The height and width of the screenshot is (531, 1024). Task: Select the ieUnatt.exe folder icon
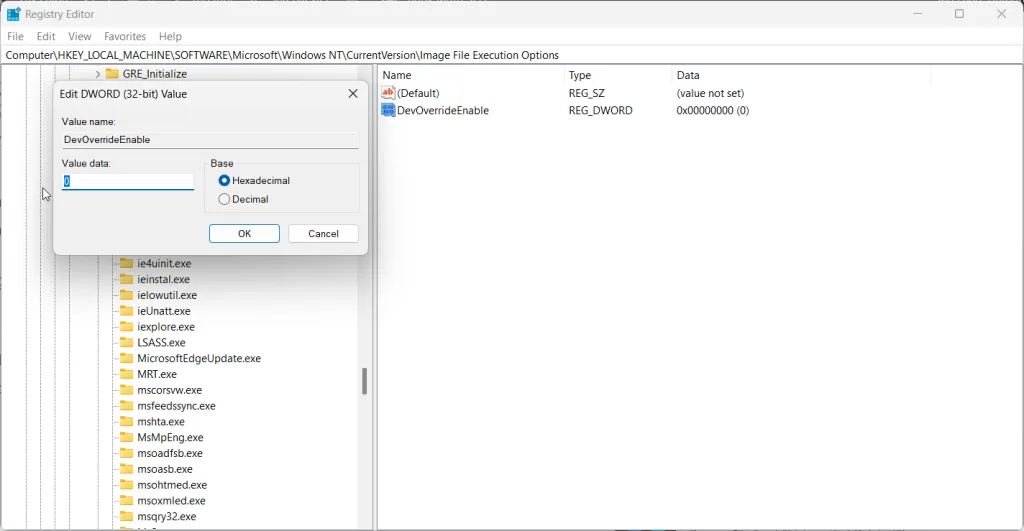pos(127,311)
